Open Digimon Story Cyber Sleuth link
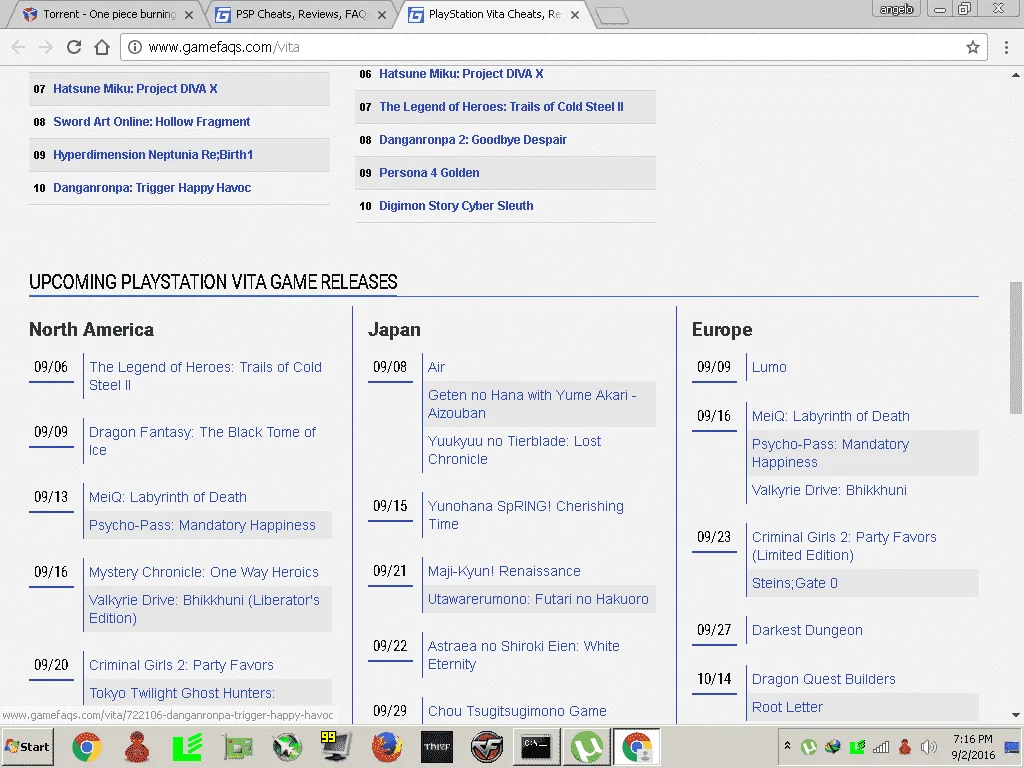1024x768 pixels. pos(456,206)
